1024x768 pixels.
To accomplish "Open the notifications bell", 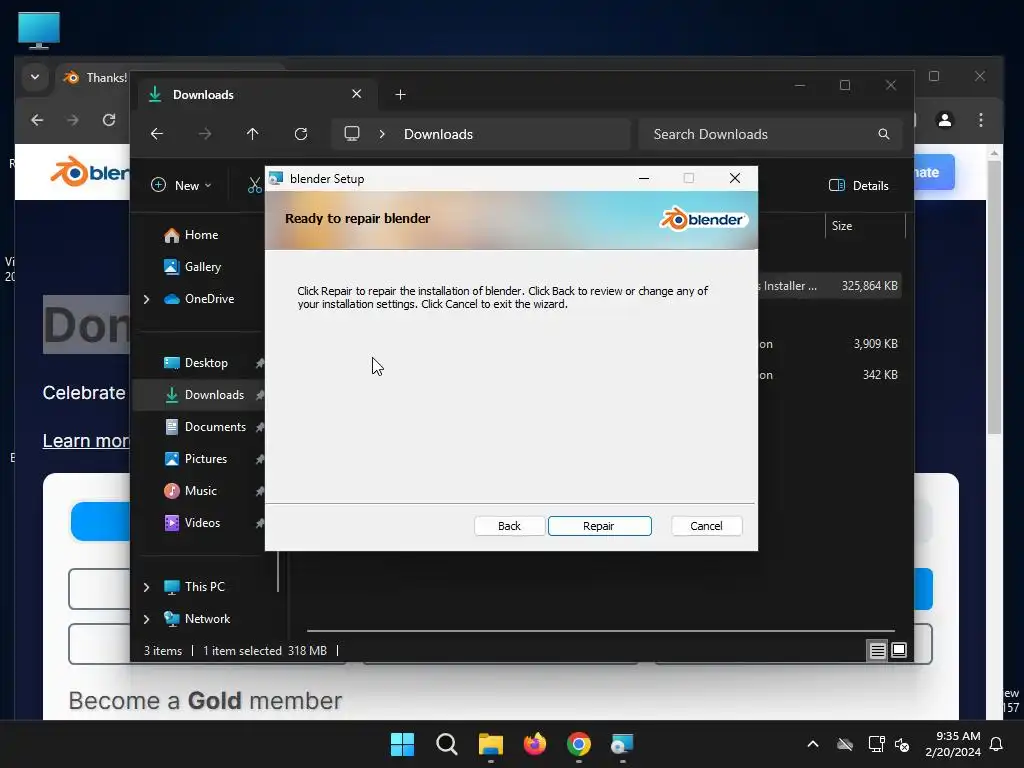I will point(997,744).
